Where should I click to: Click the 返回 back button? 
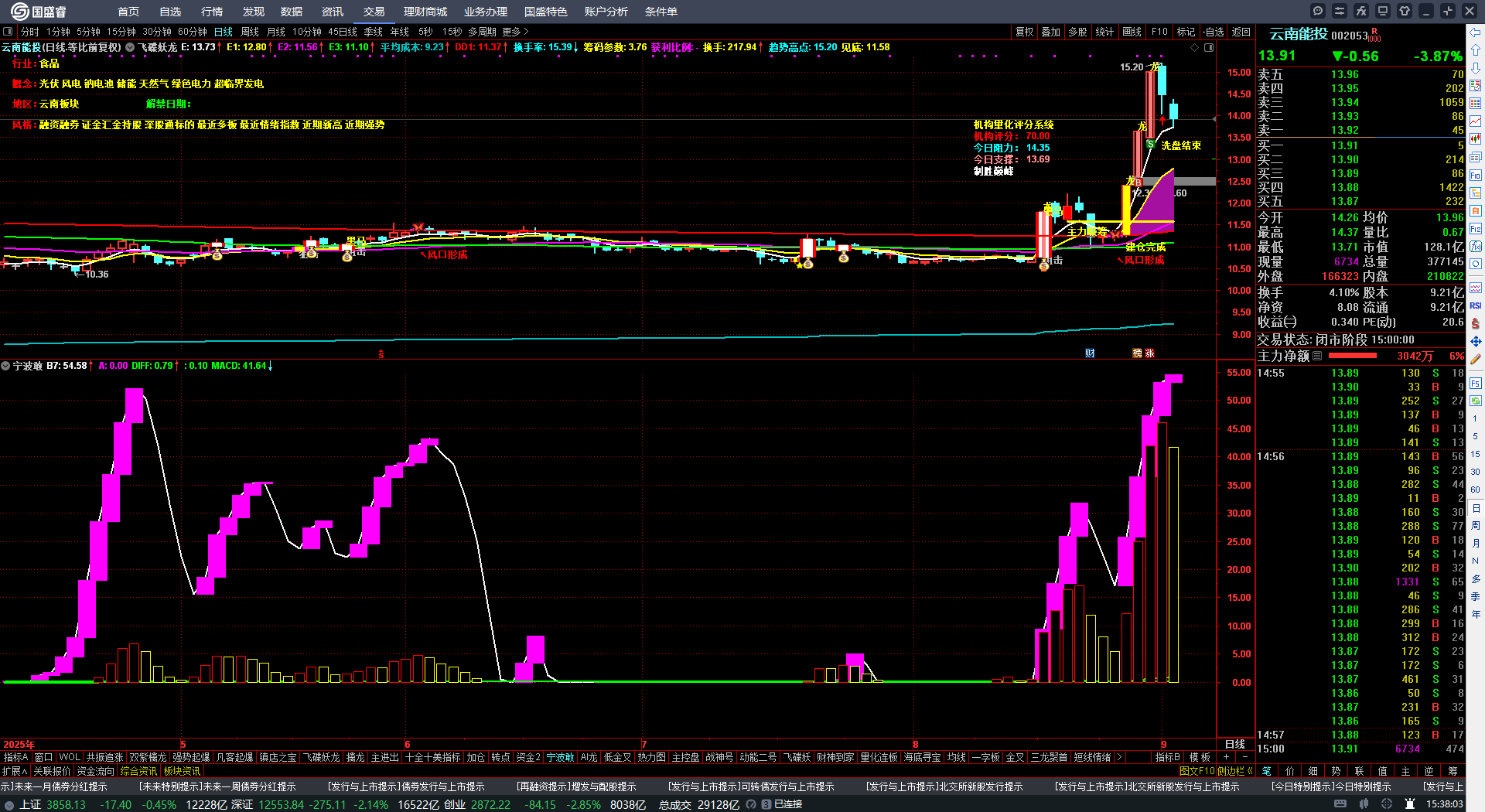(x=1241, y=32)
